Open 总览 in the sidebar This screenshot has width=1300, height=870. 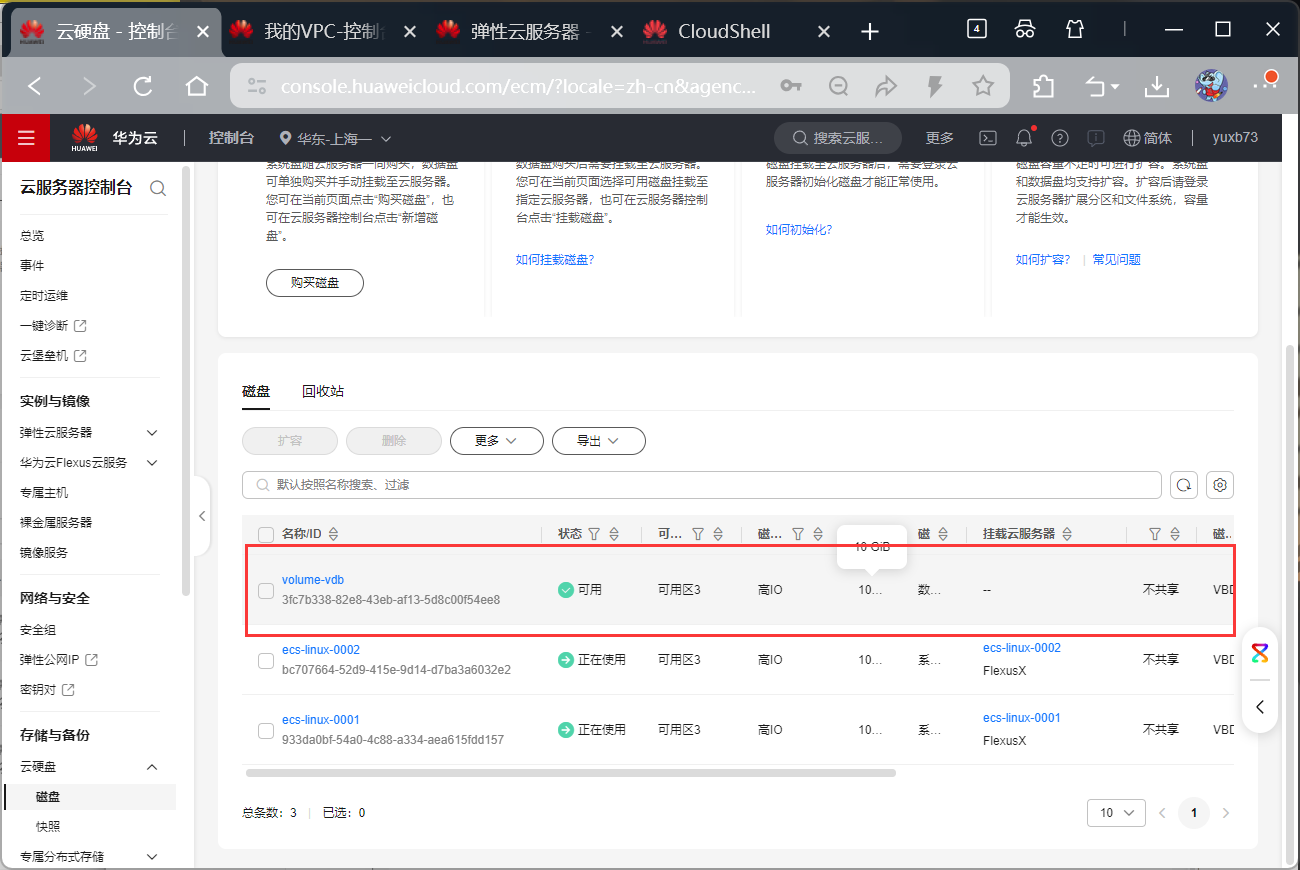pyautogui.click(x=32, y=236)
